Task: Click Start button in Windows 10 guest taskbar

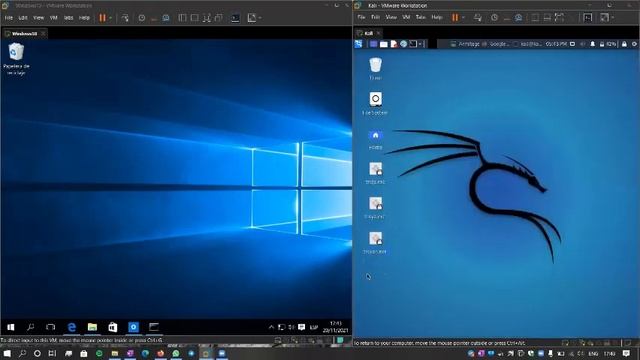Action: coord(11,327)
